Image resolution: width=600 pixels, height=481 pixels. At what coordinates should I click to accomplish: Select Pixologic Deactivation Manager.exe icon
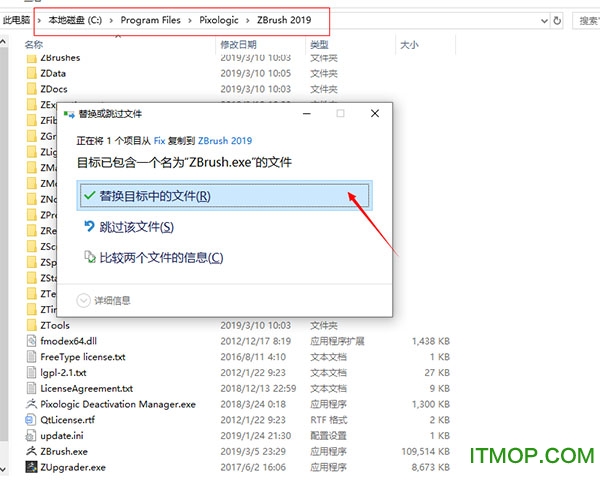[x=31, y=404]
